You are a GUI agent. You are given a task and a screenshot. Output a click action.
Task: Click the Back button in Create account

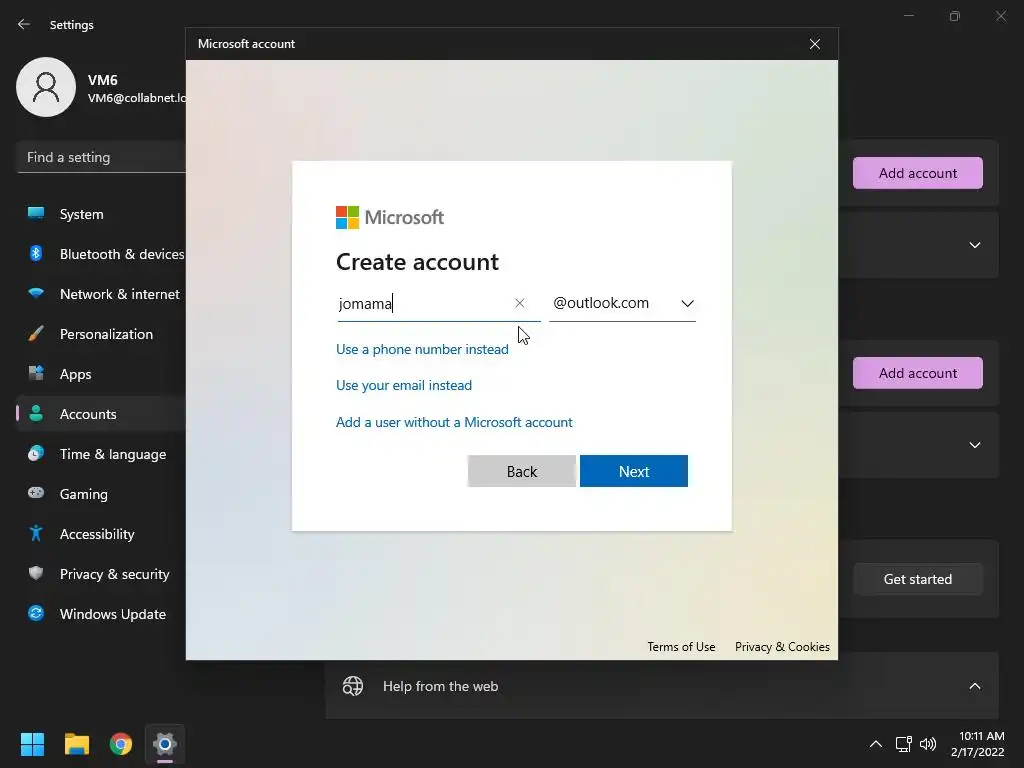point(521,471)
